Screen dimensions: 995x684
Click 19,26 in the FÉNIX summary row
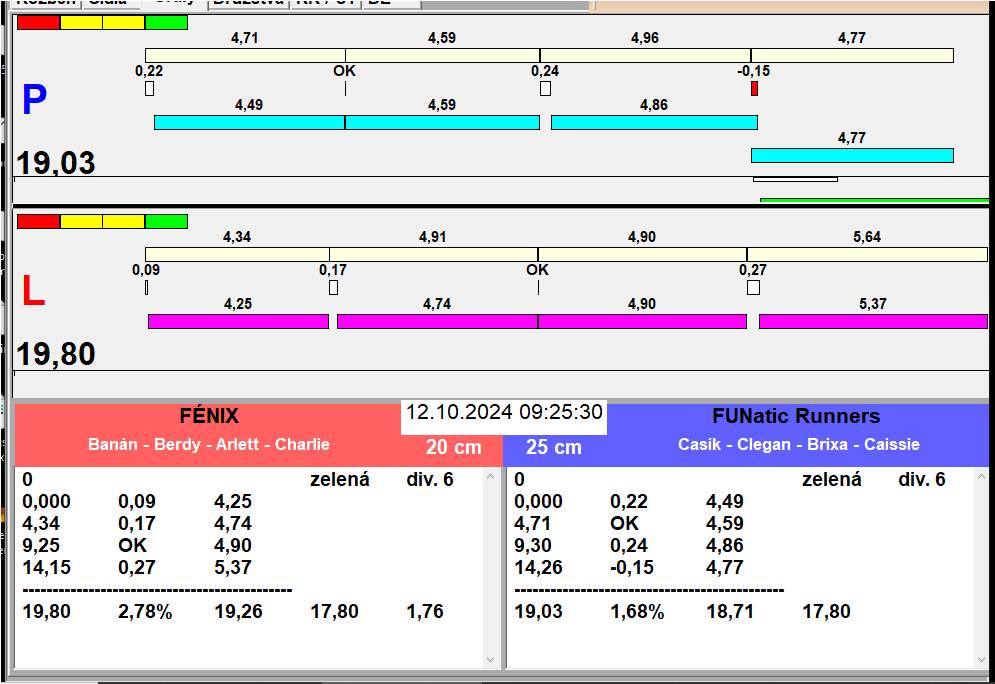239,612
